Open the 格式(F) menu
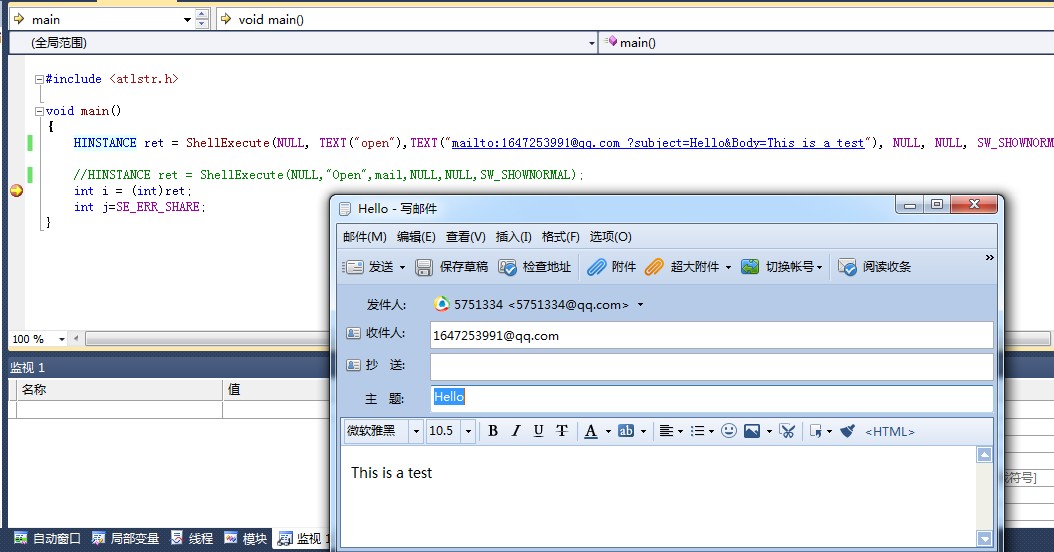The image size is (1054, 552). (x=561, y=237)
